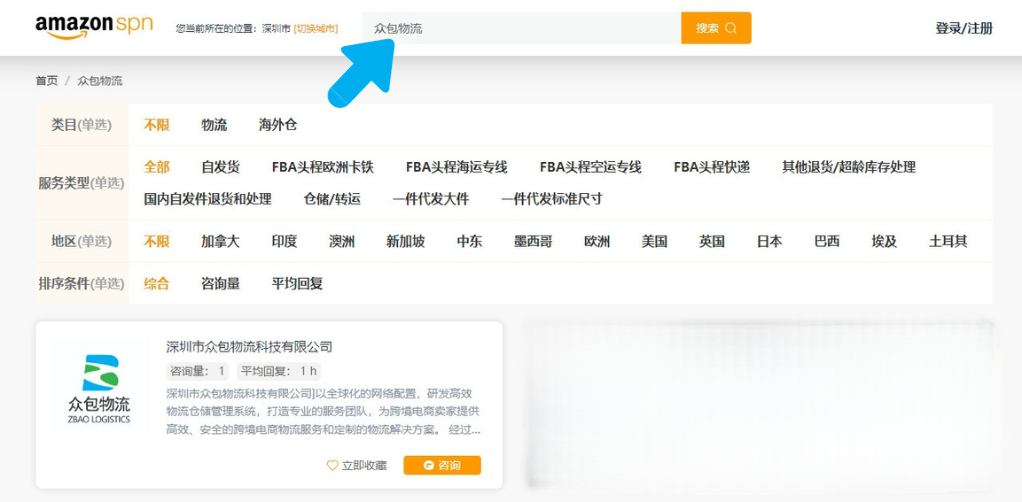1022x502 pixels.
Task: Click the 咨询量: 1 tag
Action: click(x=197, y=372)
